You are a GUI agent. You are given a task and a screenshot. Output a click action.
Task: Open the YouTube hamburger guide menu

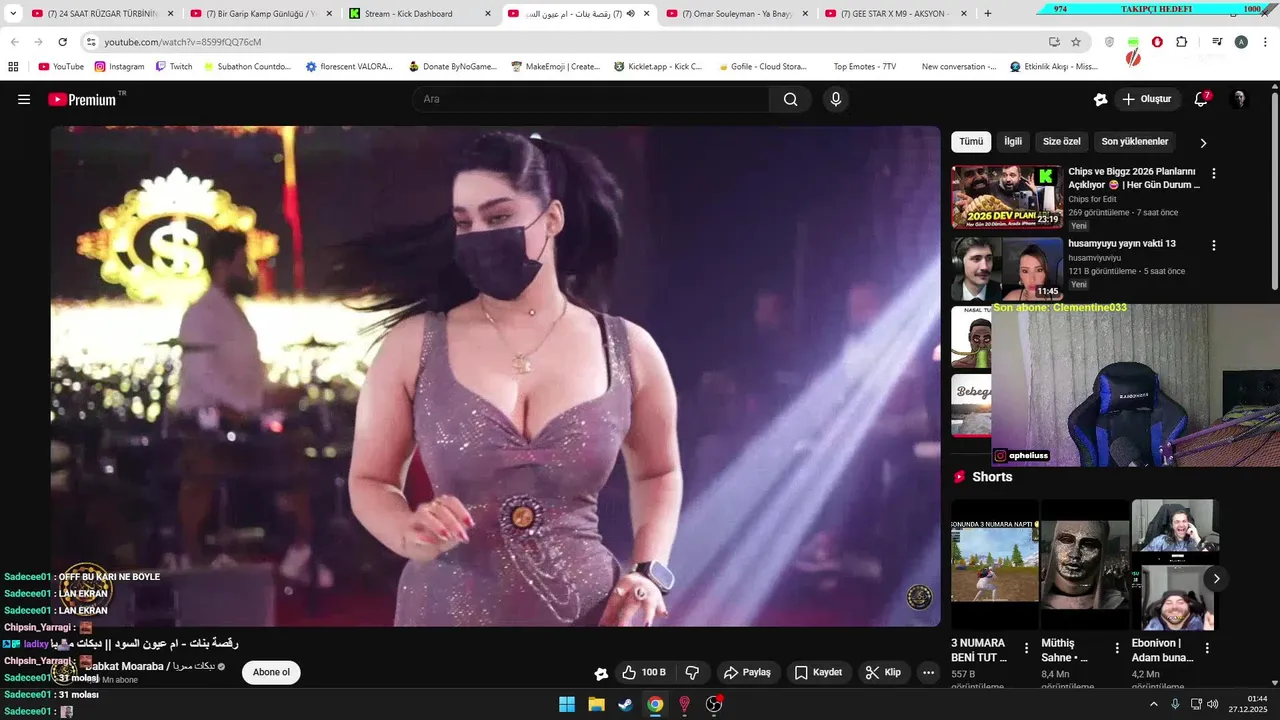pos(24,99)
